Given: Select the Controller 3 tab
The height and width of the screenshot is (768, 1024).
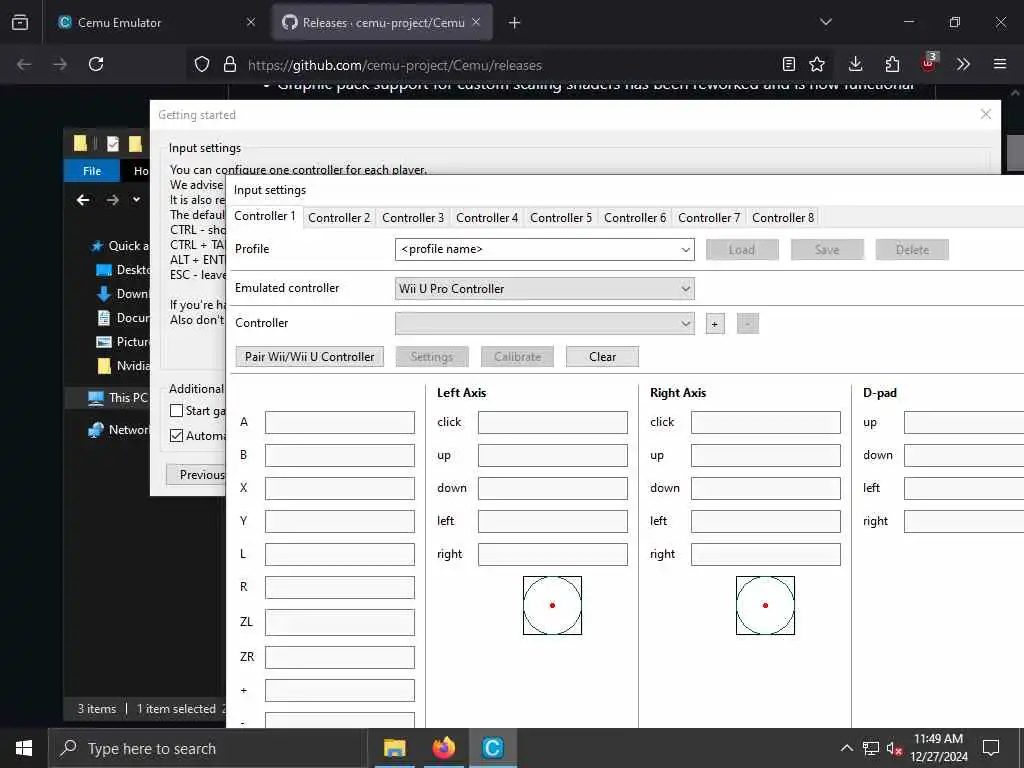Looking at the screenshot, I should pyautogui.click(x=413, y=217).
